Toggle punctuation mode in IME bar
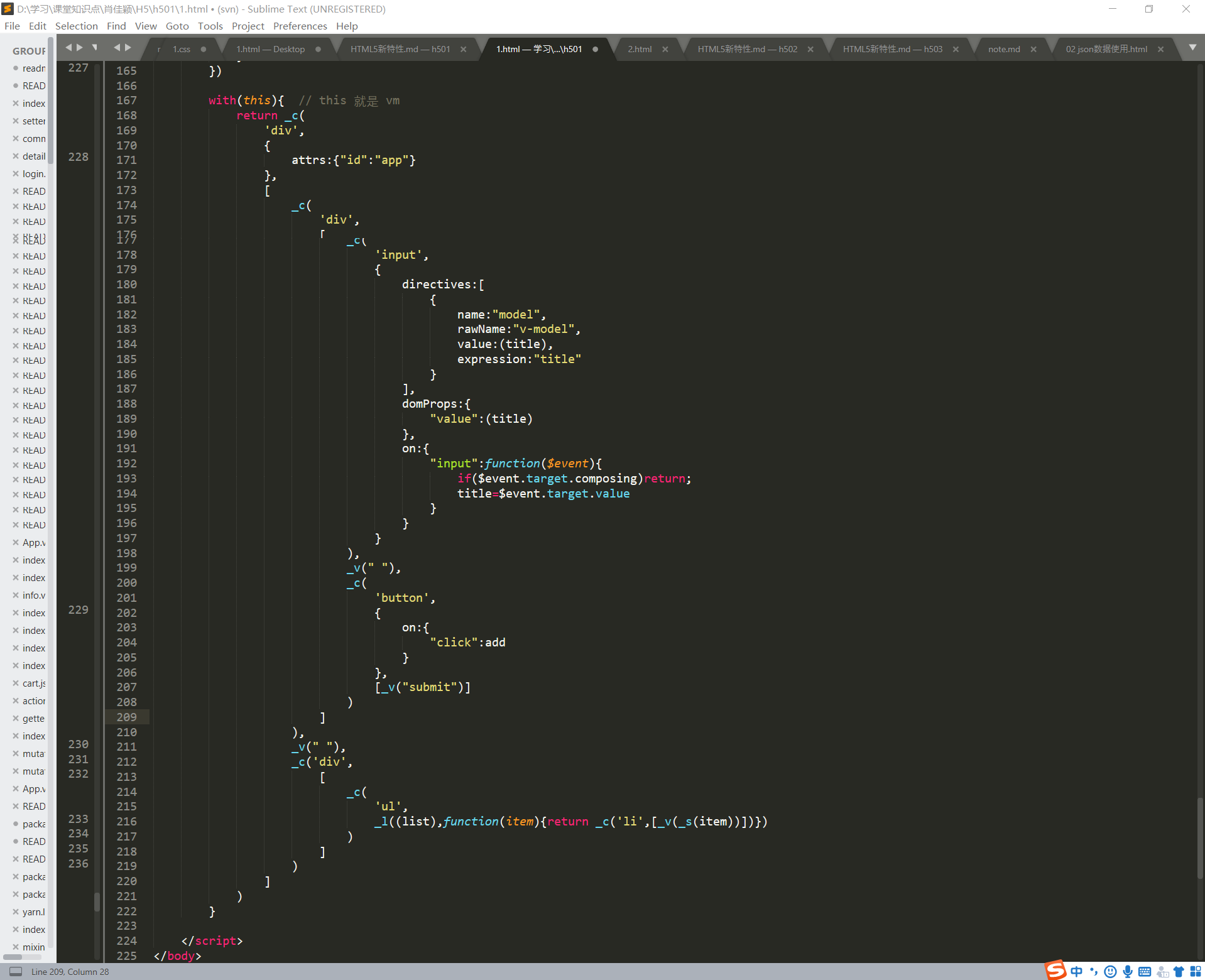The image size is (1205, 980). click(1094, 971)
